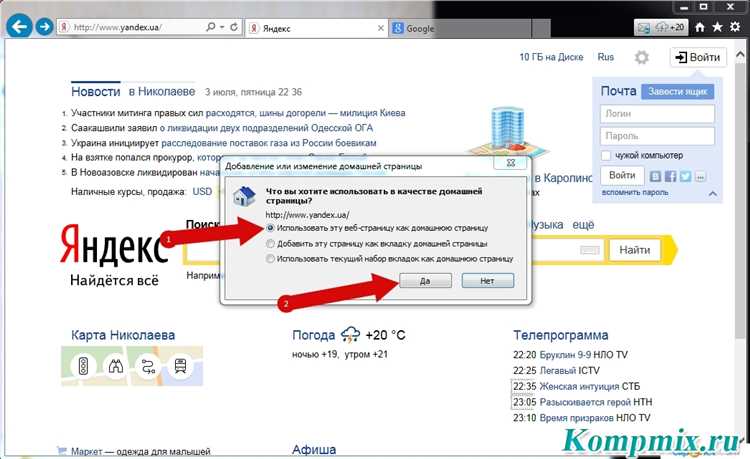
Task: Open Favorites with the star icon
Action: pos(717,27)
